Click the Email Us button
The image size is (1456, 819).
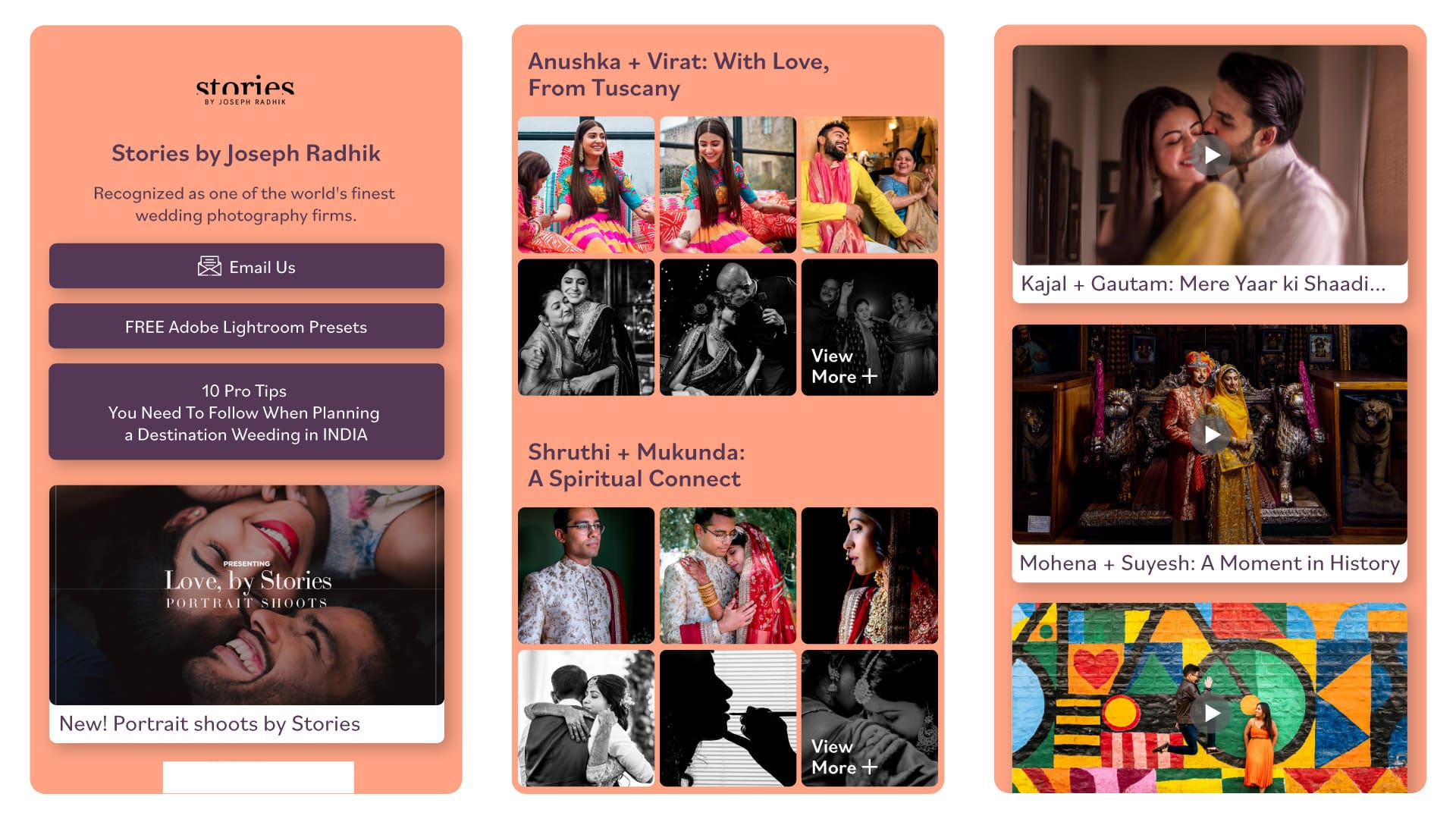click(x=246, y=266)
